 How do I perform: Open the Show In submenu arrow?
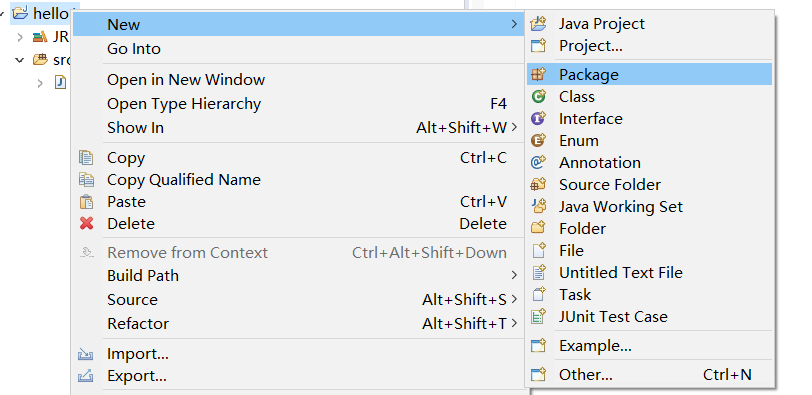[514, 127]
